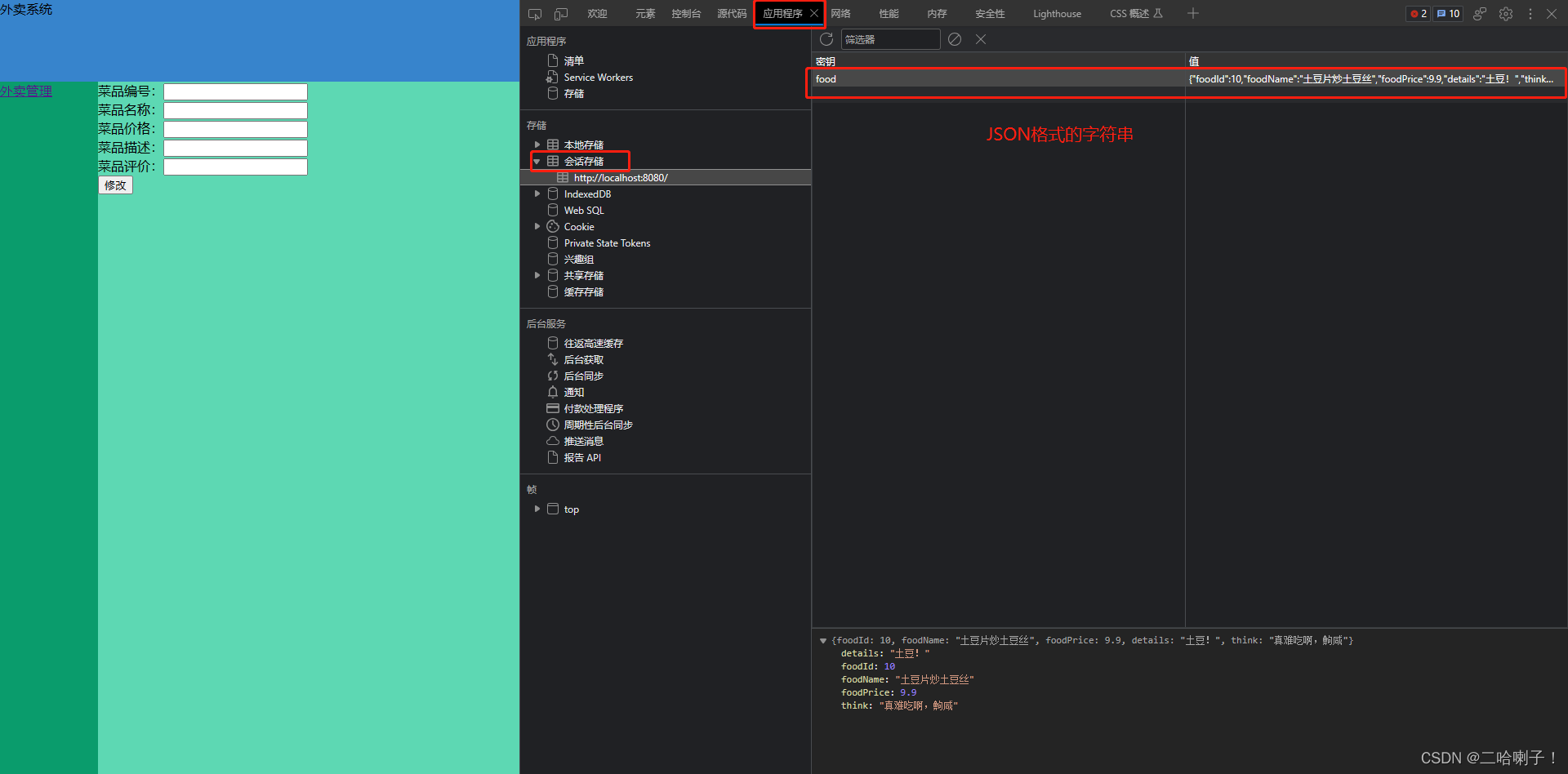
Task: Delete selected entry with the X icon beside filter
Action: [981, 39]
